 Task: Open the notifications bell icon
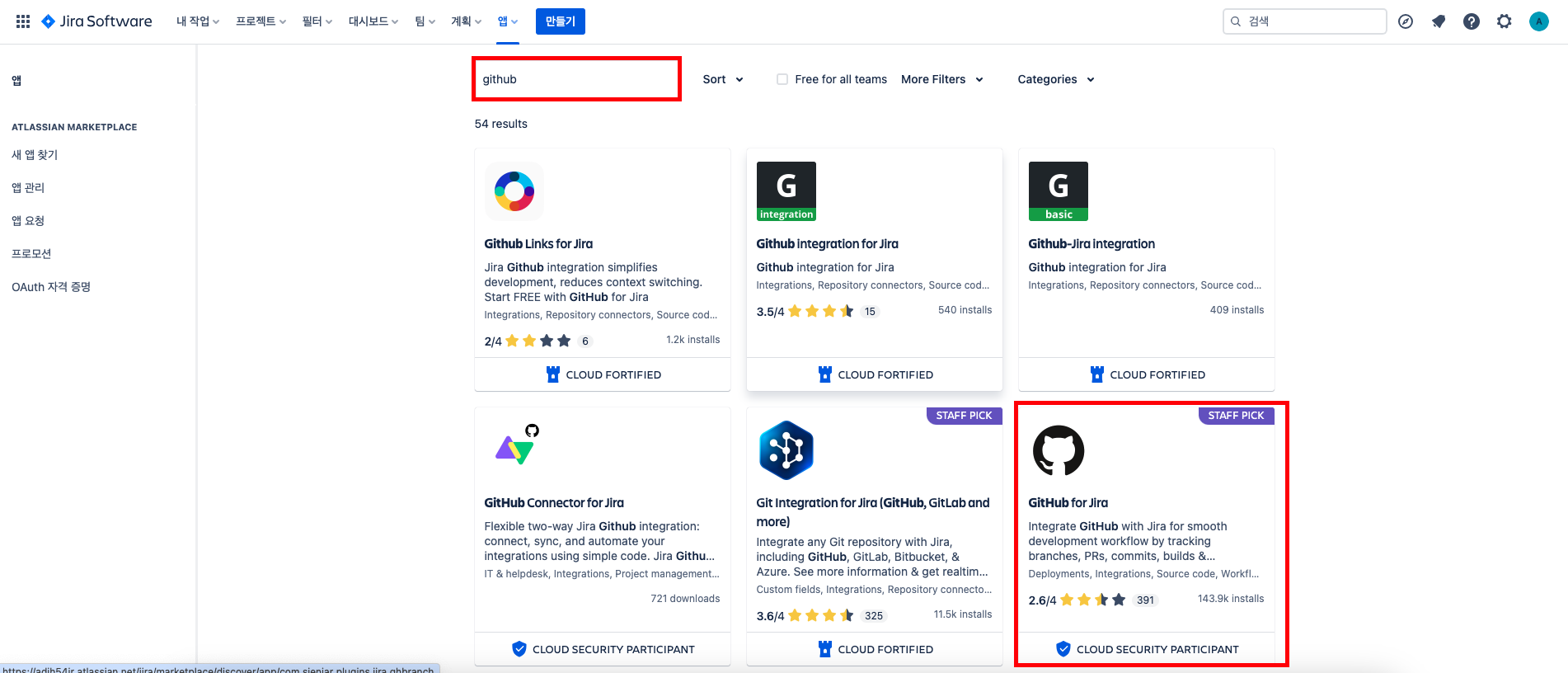tap(1439, 21)
